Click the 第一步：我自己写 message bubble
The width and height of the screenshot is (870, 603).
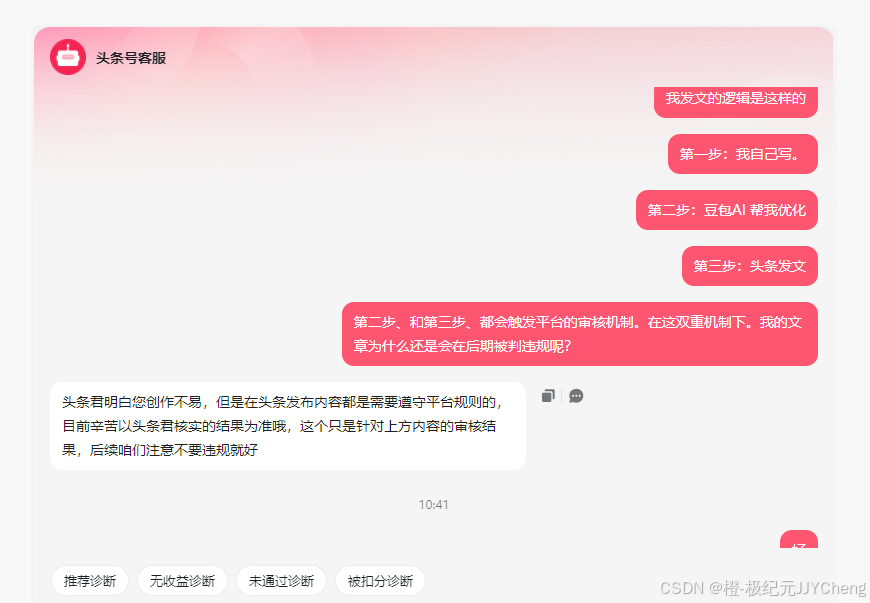click(743, 154)
